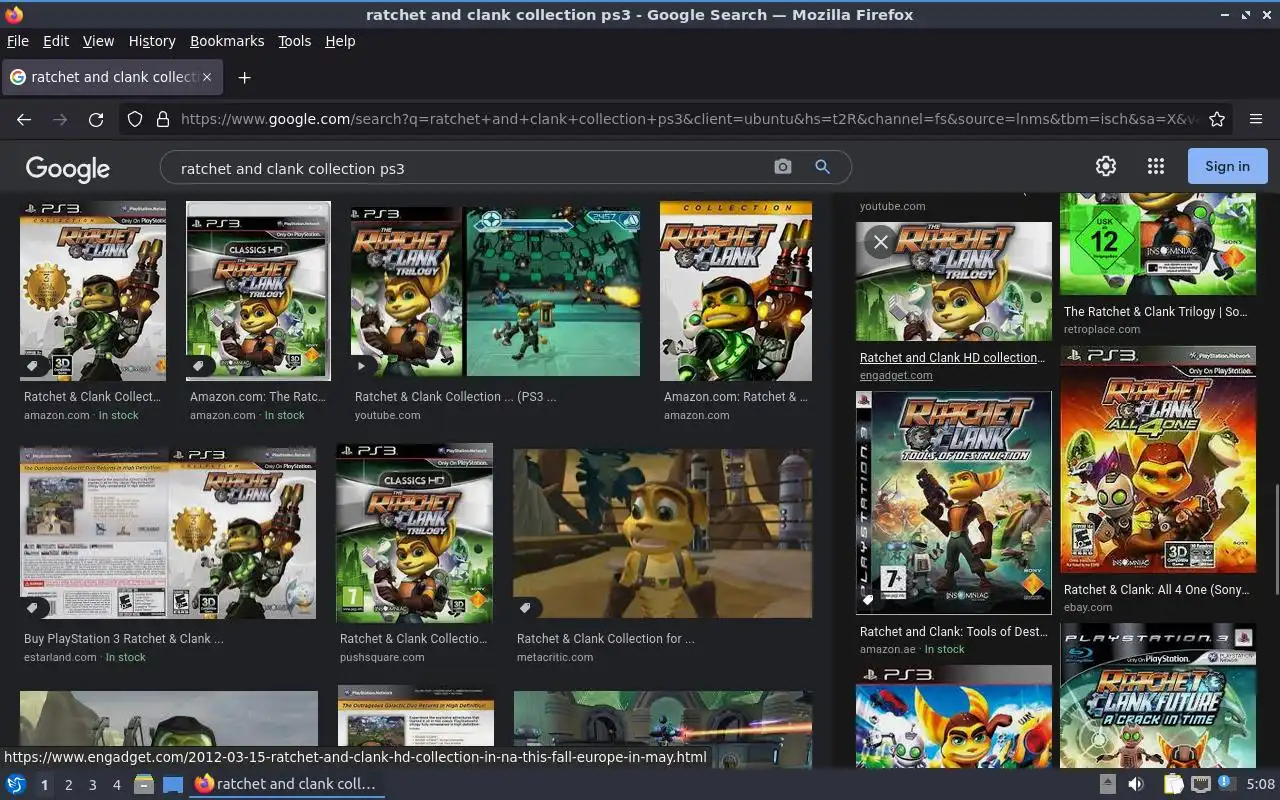The width and height of the screenshot is (1280, 800).
Task: Open the large Trilogy preview image
Action: click(x=954, y=281)
